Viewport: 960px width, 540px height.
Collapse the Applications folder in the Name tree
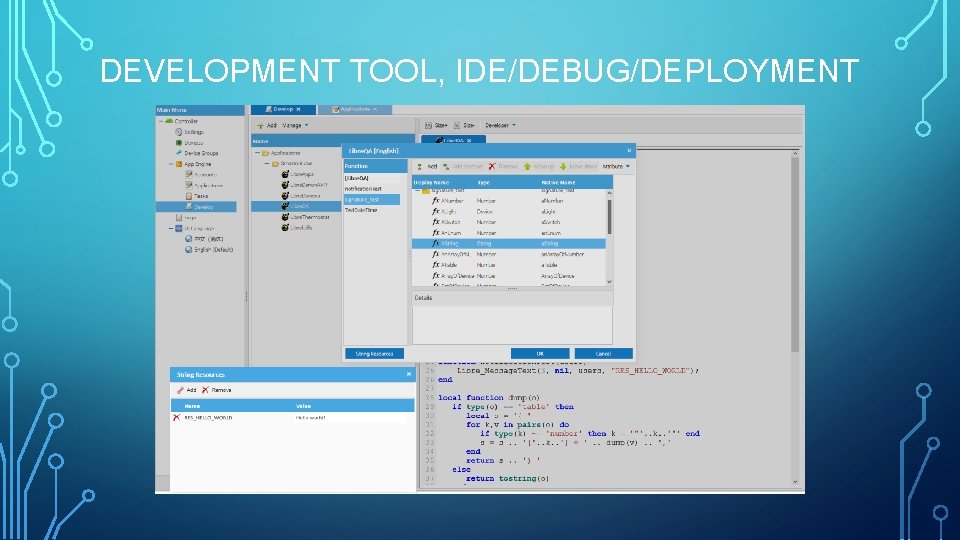coord(258,153)
